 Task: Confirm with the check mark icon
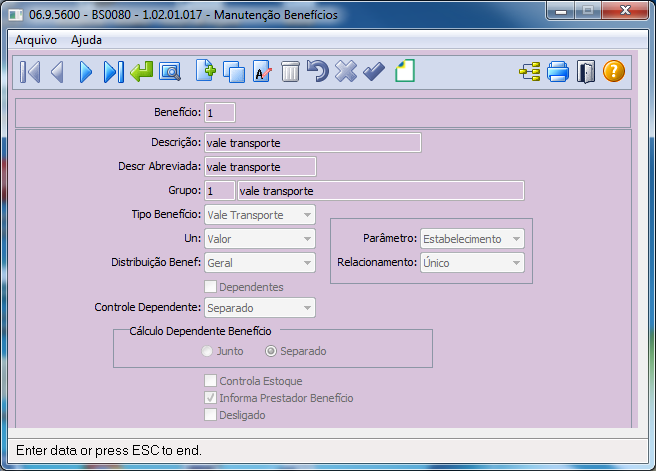[374, 71]
